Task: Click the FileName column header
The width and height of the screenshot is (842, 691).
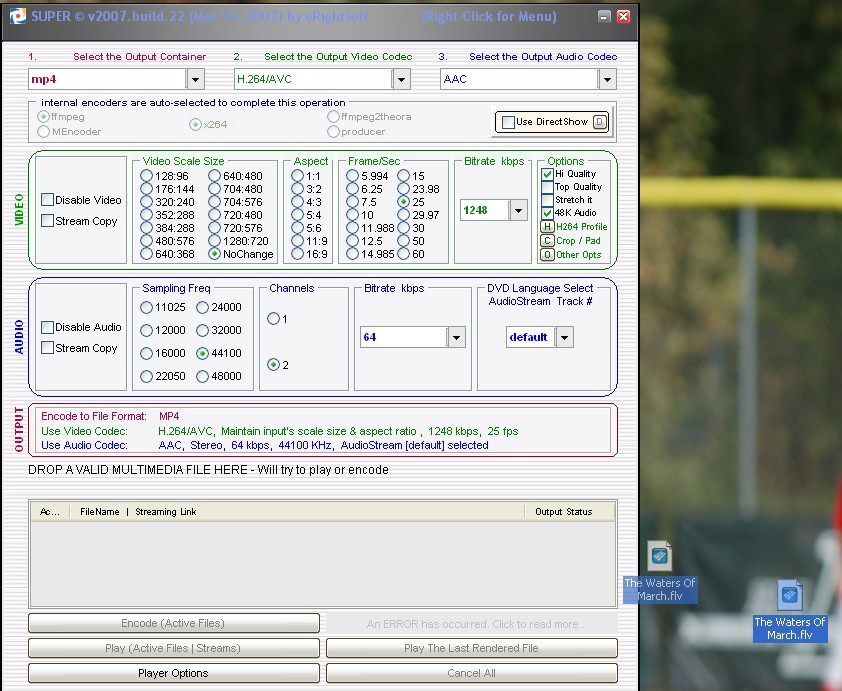Action: coord(99,512)
